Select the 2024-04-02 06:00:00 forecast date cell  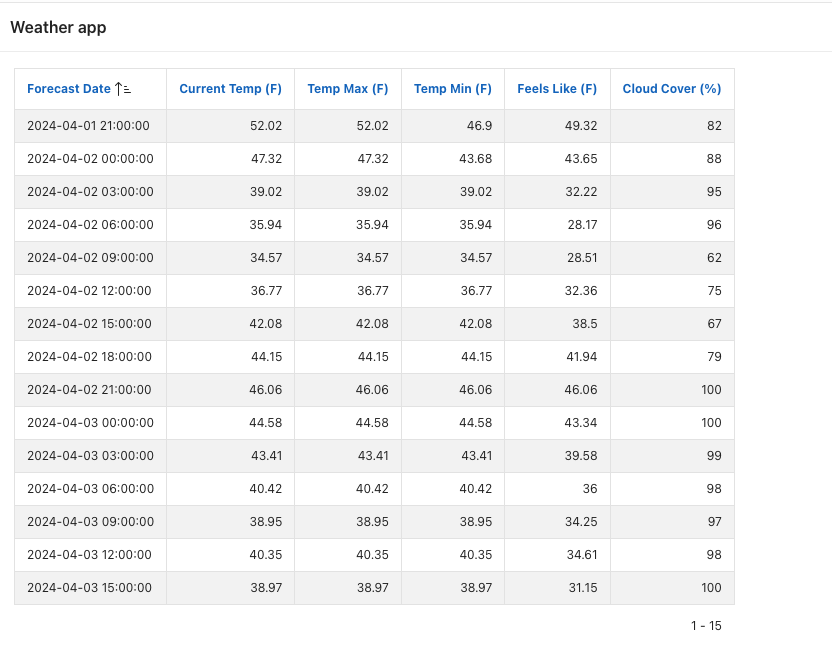pyautogui.click(x=90, y=225)
